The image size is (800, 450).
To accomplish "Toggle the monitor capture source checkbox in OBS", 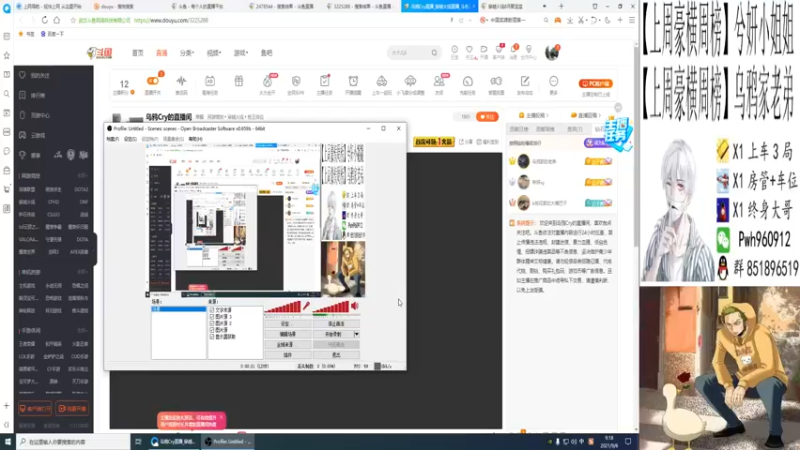I will [x=212, y=337].
